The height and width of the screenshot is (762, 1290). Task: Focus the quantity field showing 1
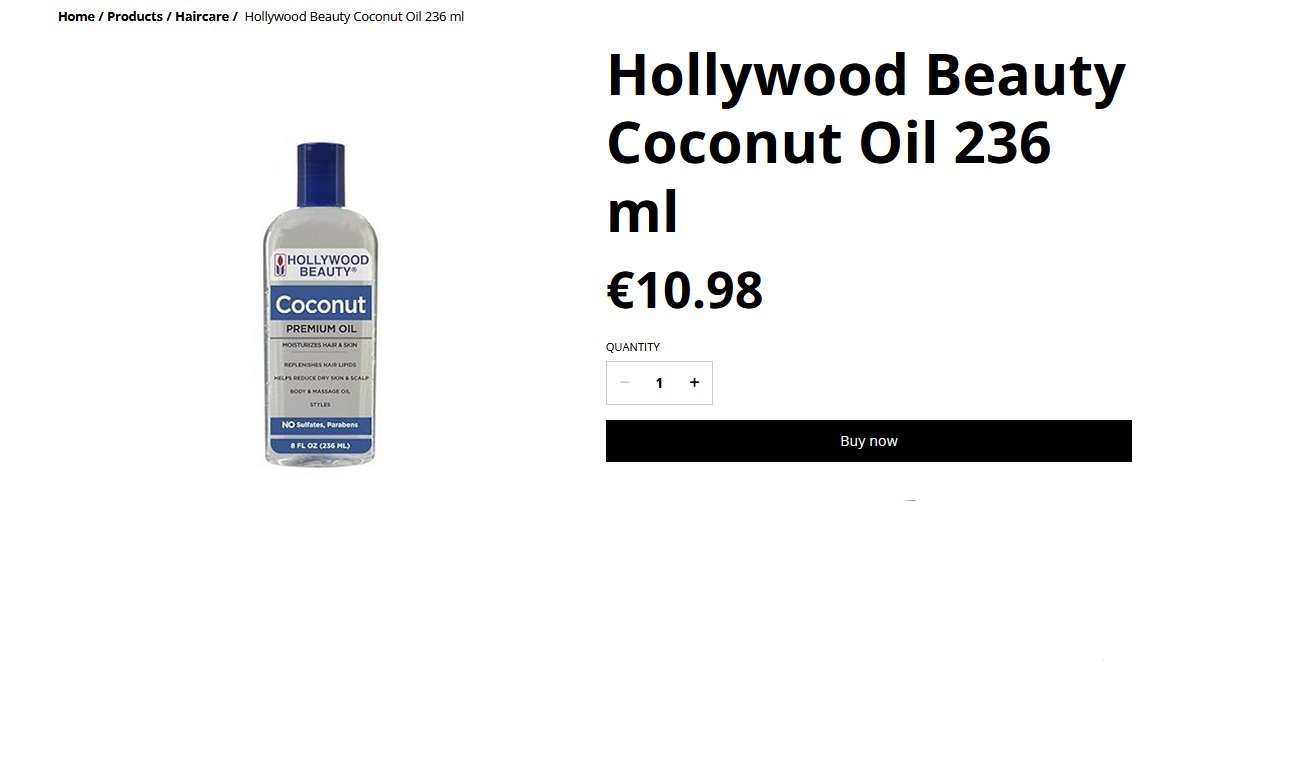point(659,383)
